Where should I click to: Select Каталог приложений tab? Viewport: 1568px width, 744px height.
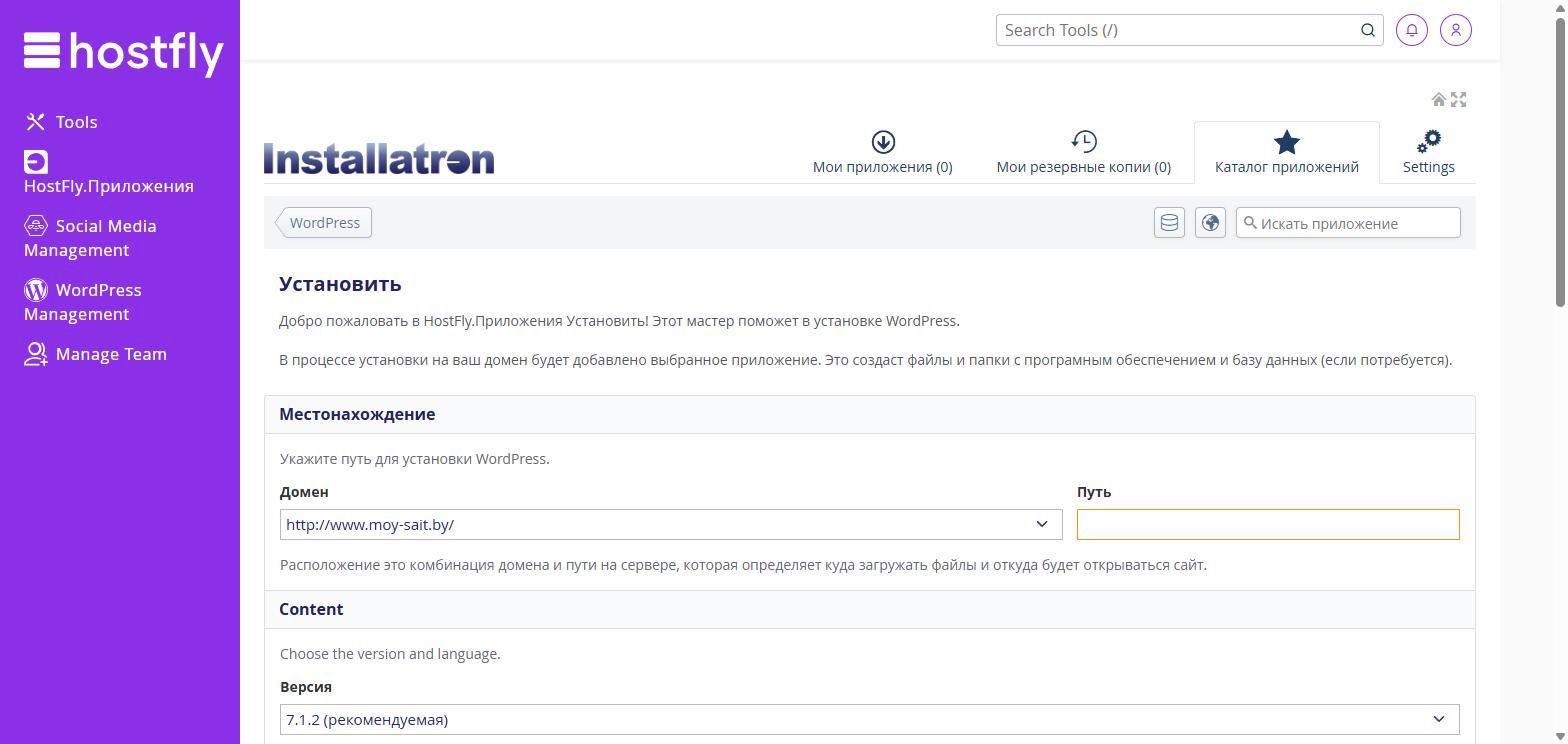(x=1287, y=152)
